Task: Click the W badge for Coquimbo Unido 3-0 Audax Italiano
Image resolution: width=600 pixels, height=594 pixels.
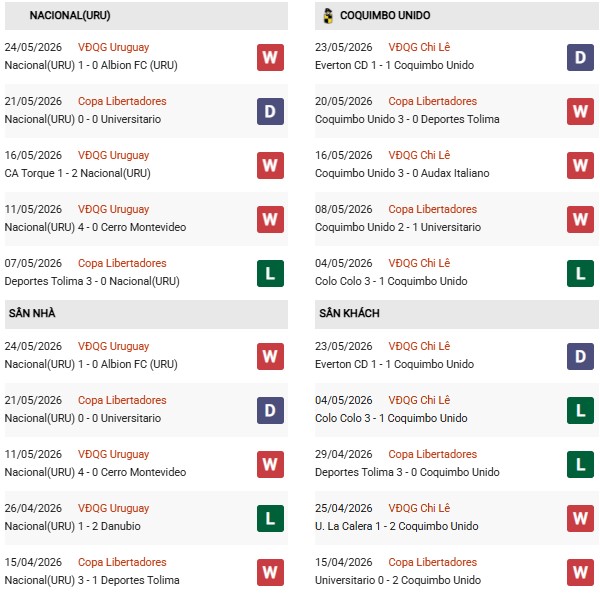Action: pyautogui.click(x=580, y=165)
